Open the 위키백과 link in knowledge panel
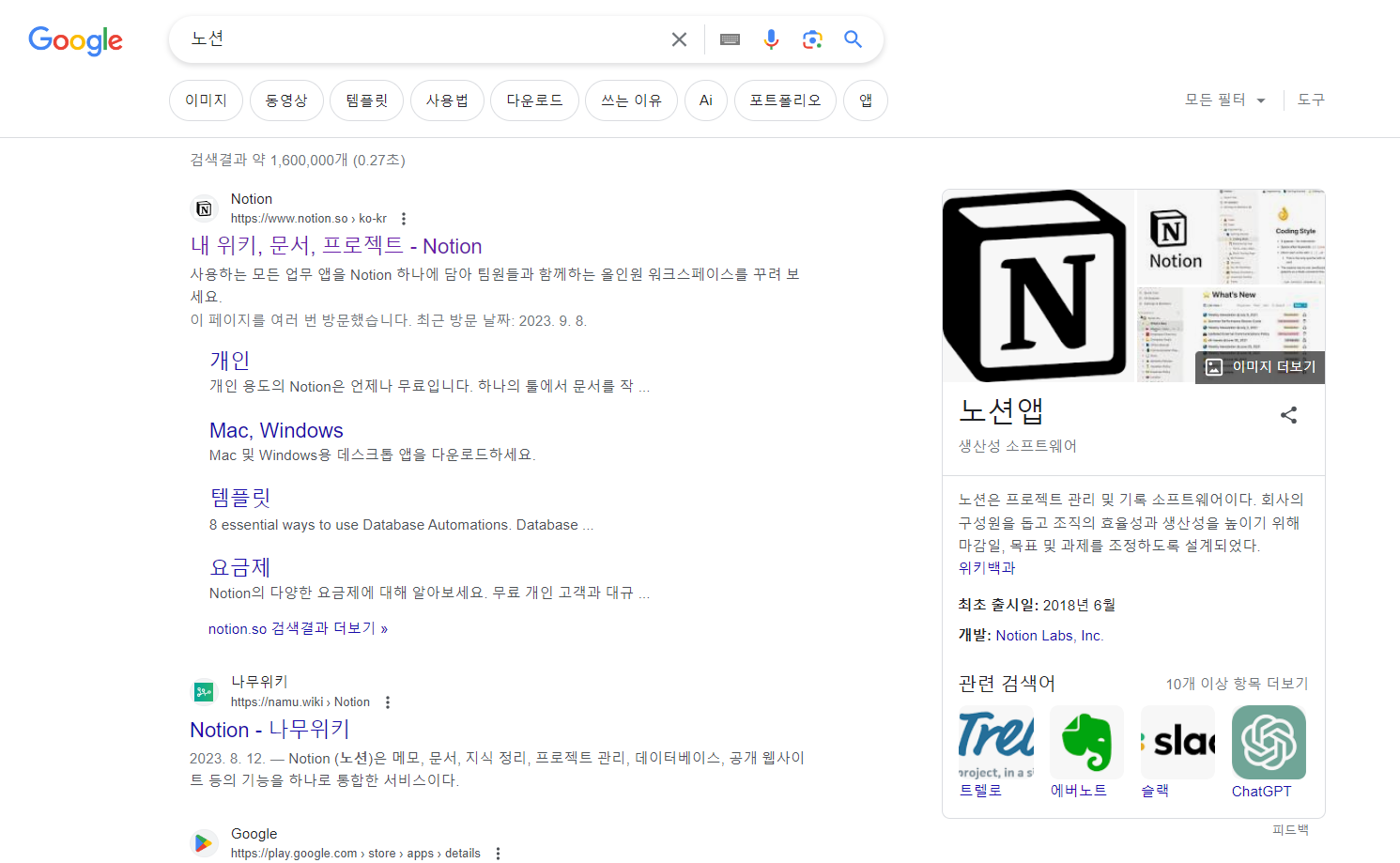Screen dimensions: 1400x863 (987, 568)
